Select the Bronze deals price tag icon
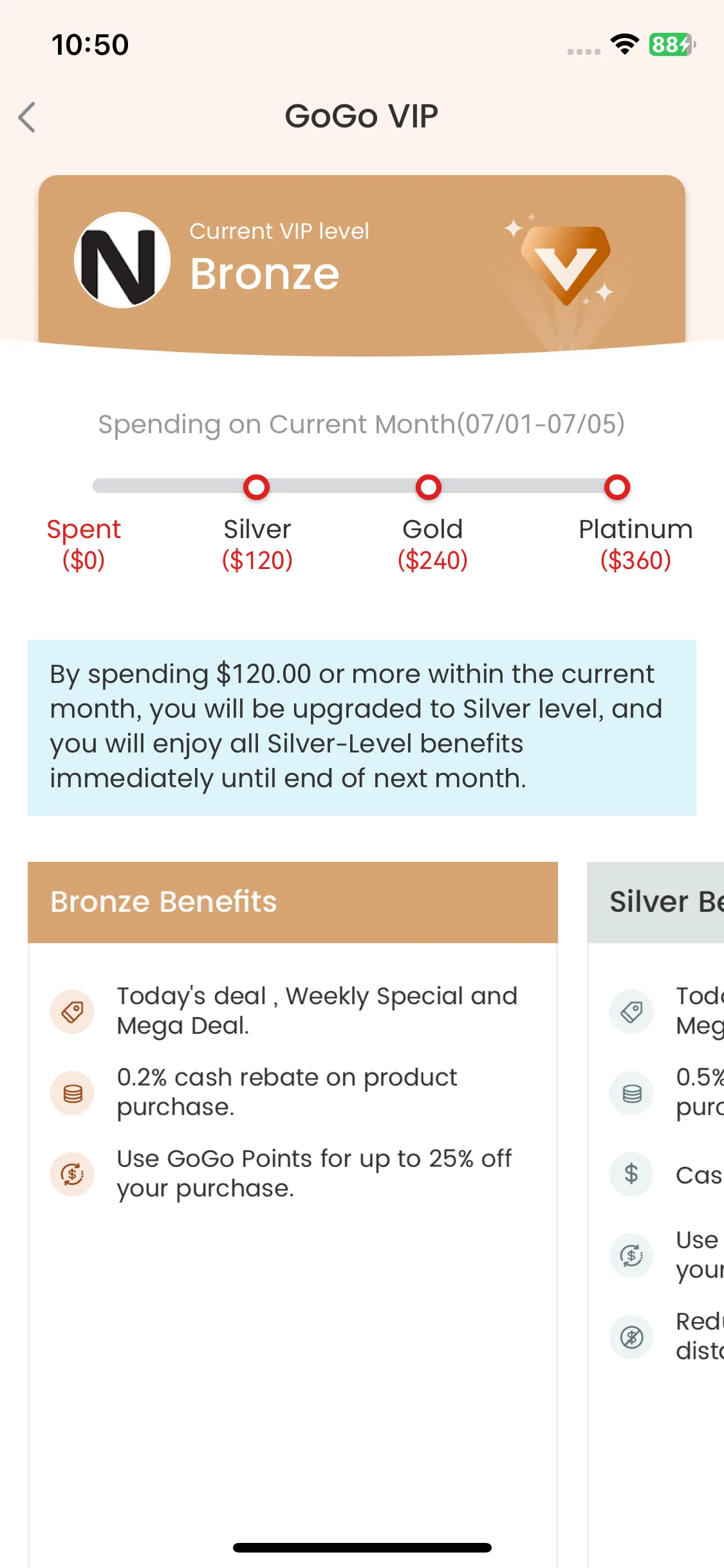The height and width of the screenshot is (1568, 724). [x=72, y=1011]
